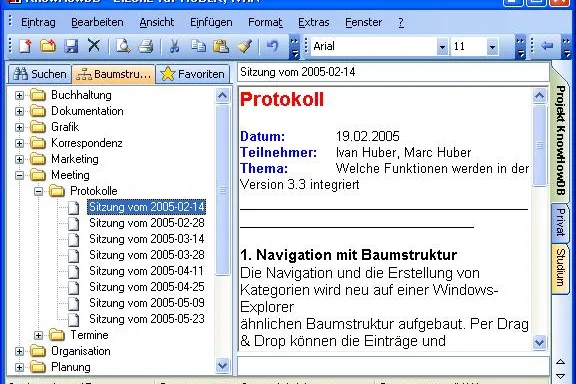Expand the Korrespondenz folder
Viewport: 576px width, 384px height.
[19, 143]
